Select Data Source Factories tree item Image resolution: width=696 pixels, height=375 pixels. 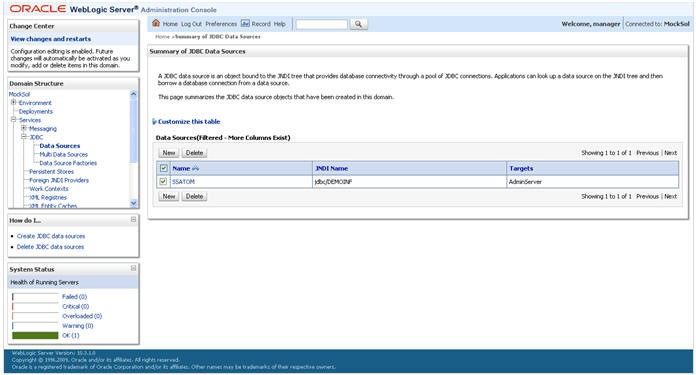(68, 163)
